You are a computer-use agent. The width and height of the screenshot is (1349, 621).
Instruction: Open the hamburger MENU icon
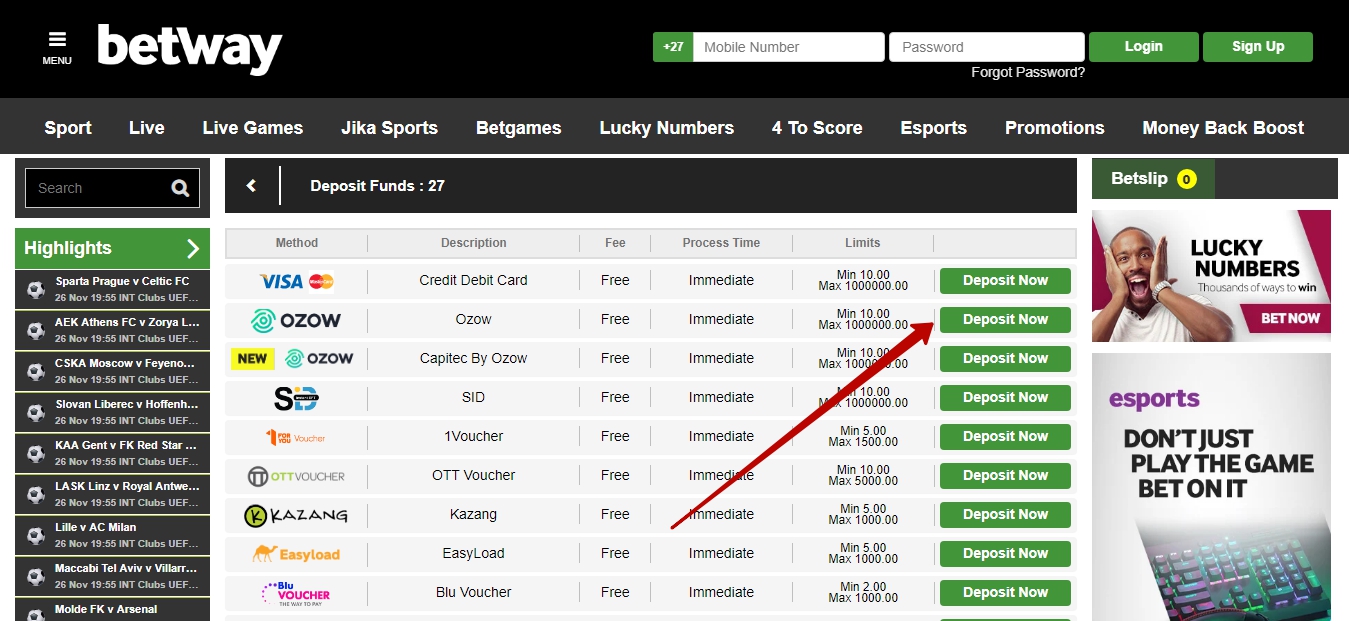coord(57,47)
